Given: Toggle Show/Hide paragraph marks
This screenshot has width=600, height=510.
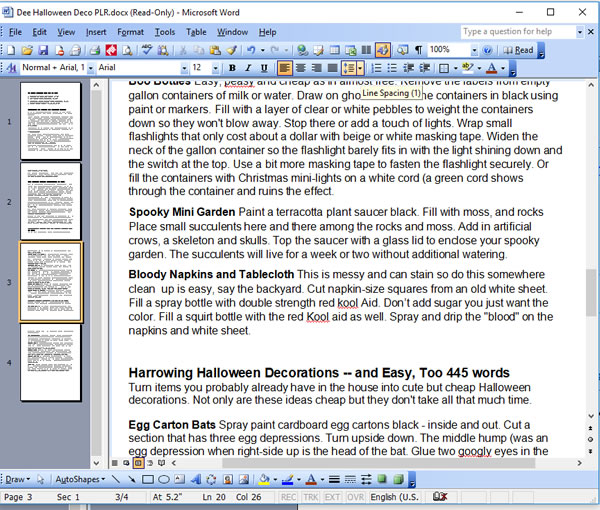Looking at the screenshot, I should click(419, 50).
